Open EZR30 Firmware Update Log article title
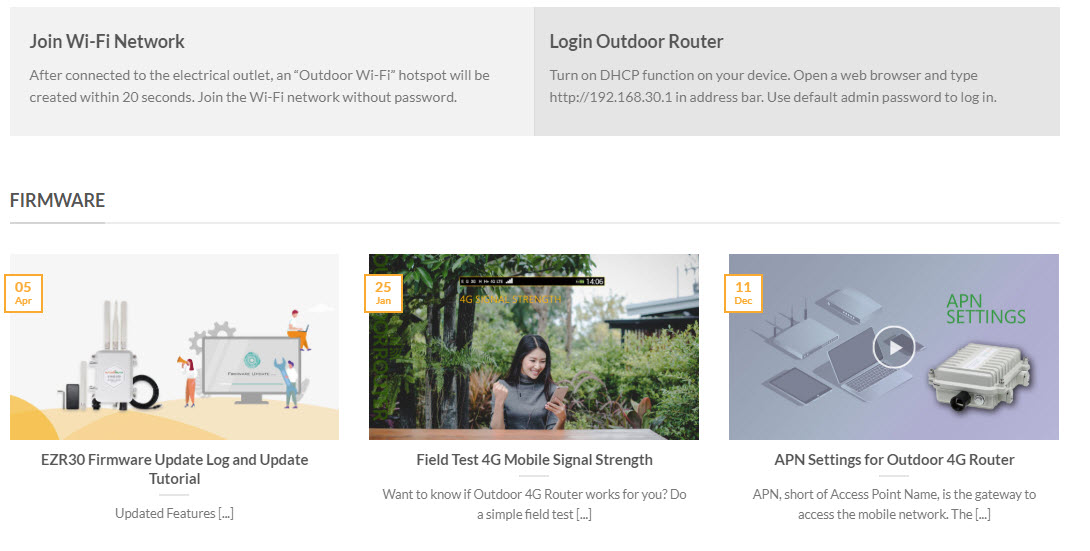This screenshot has width=1090, height=551. pyautogui.click(x=174, y=469)
